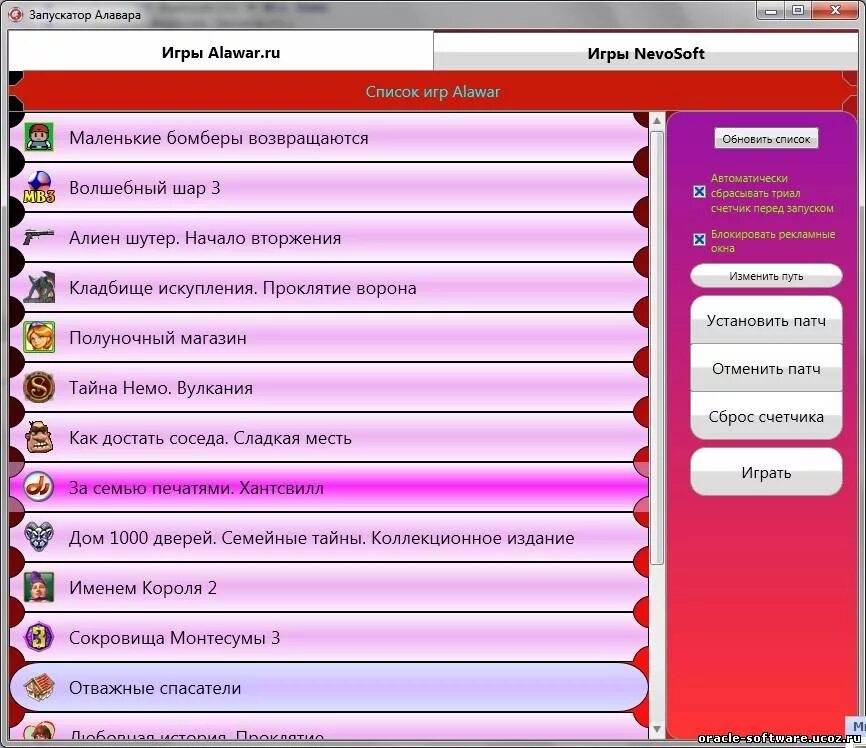The height and width of the screenshot is (748, 866).
Task: Select Дом 1000 дверей. Семейные тайны
Action: coord(329,537)
